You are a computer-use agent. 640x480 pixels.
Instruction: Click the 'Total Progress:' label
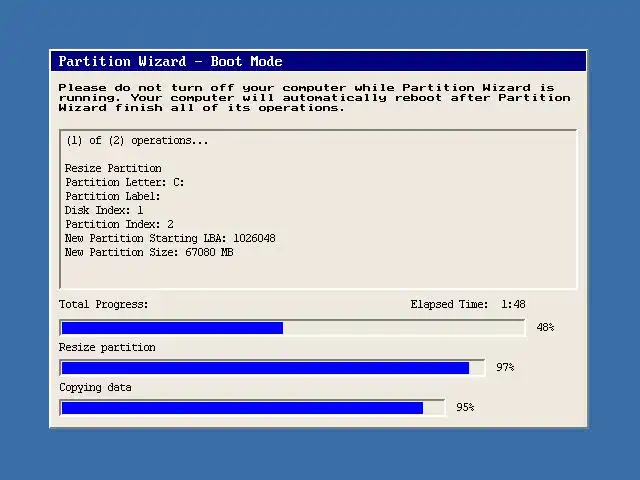tap(103, 304)
